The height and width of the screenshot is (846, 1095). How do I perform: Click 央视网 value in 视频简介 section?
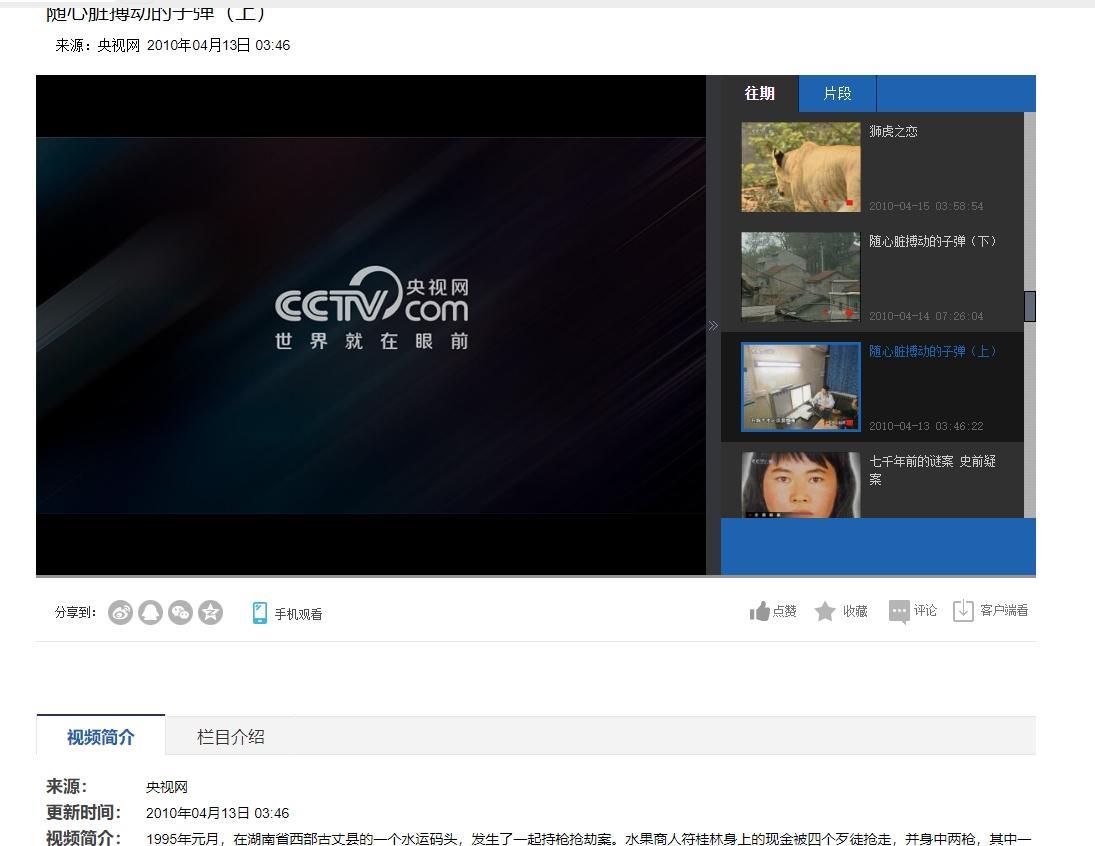point(166,787)
